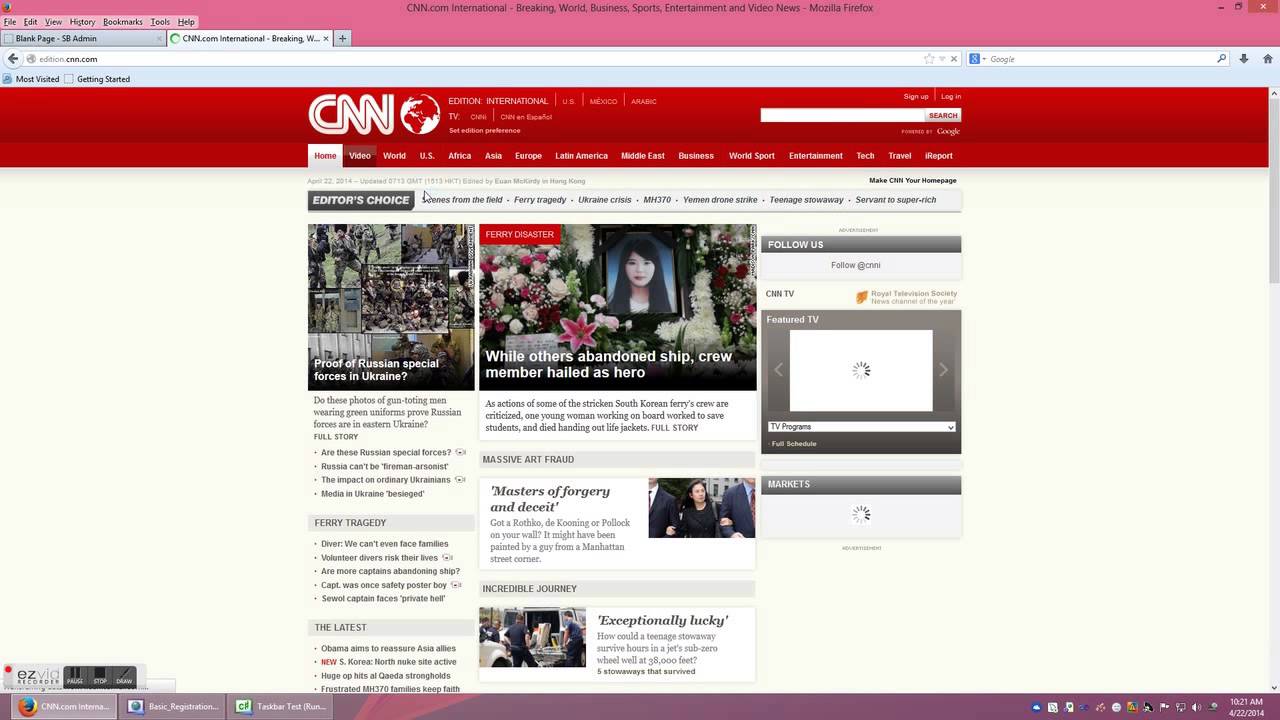This screenshot has height=720, width=1280.
Task: Open Taskbar Test (Running) taskbar item
Action: 279,706
